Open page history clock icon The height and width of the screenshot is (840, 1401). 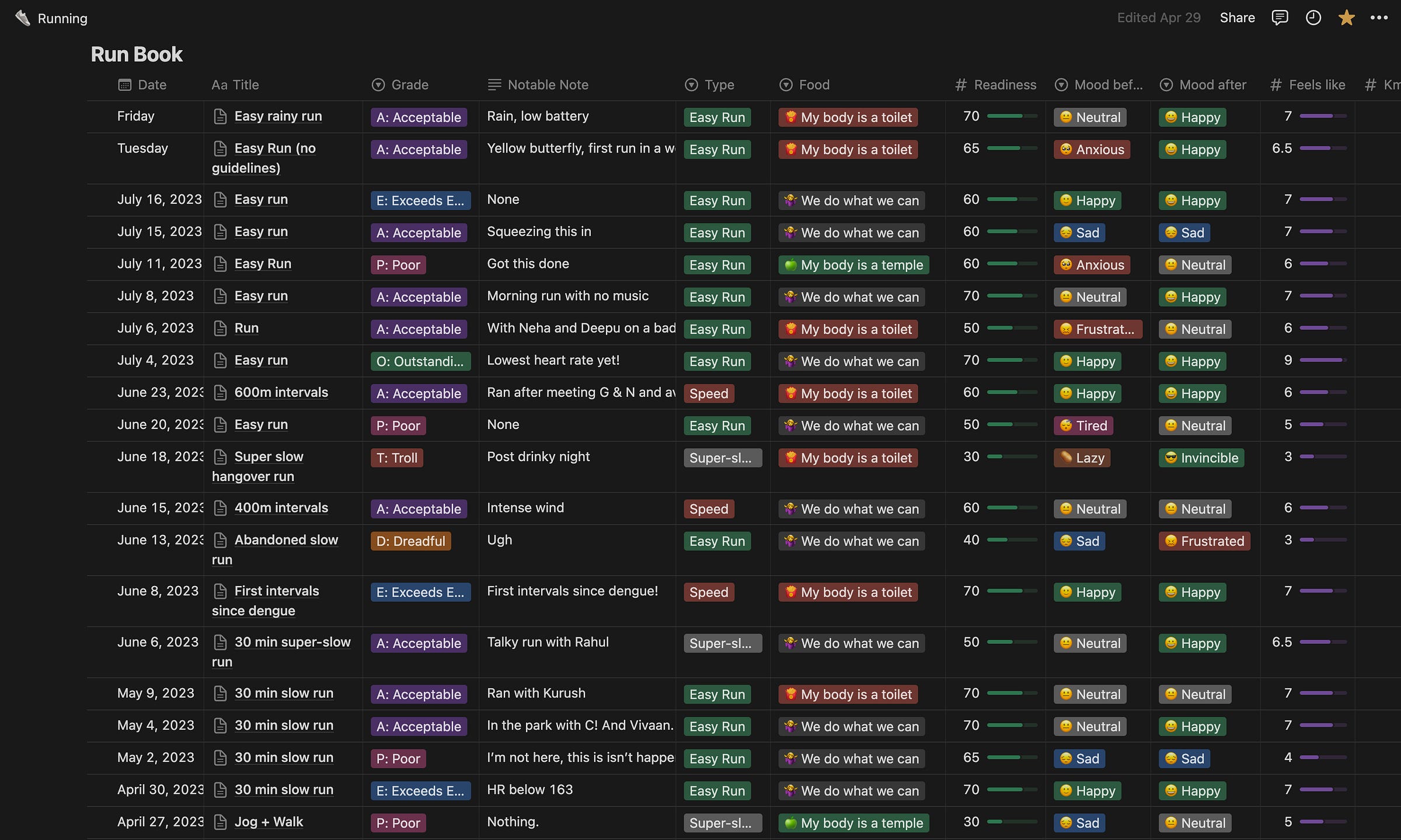1313,18
